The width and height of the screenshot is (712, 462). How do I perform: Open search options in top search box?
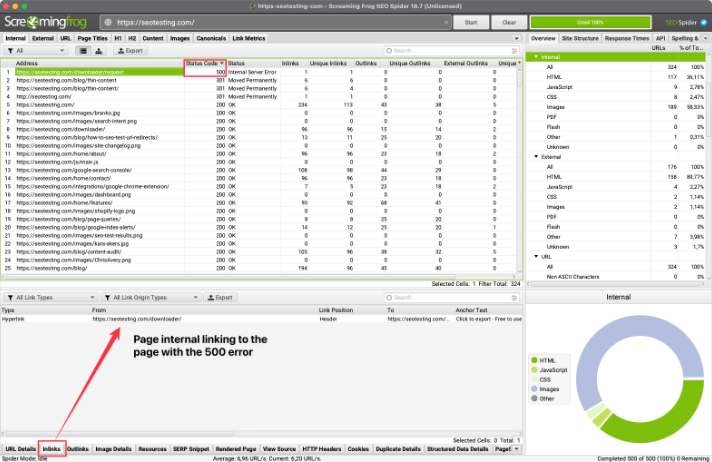click(x=514, y=51)
